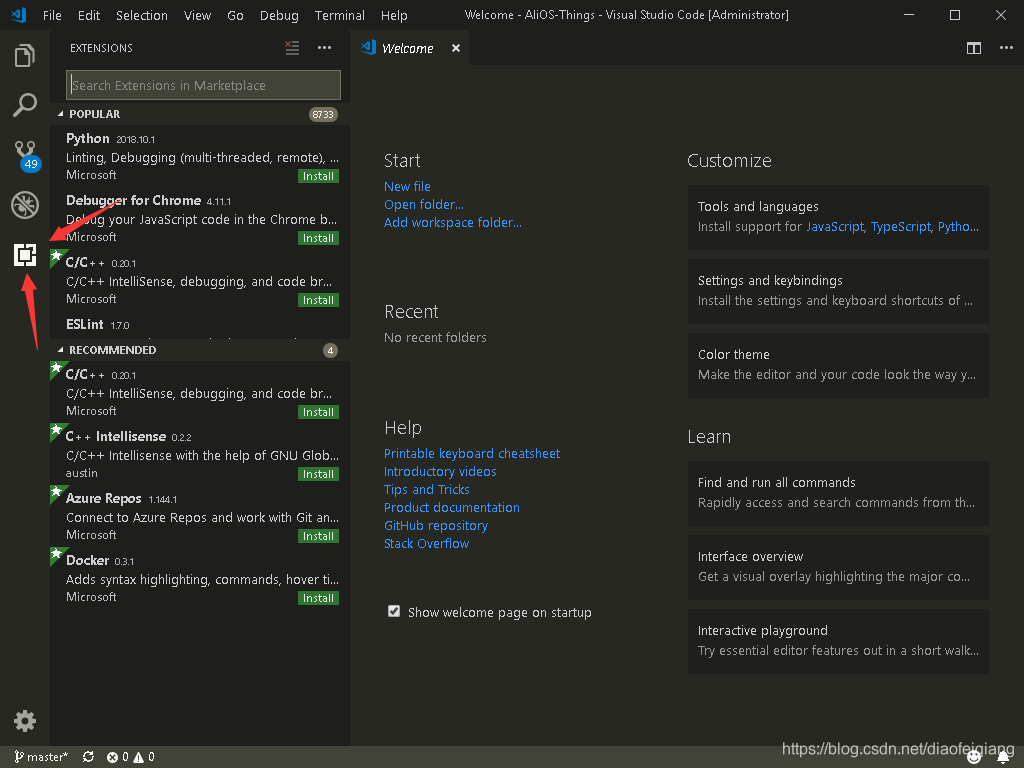
Task: Click JavaScript link under Tools and languages
Action: tap(835, 227)
